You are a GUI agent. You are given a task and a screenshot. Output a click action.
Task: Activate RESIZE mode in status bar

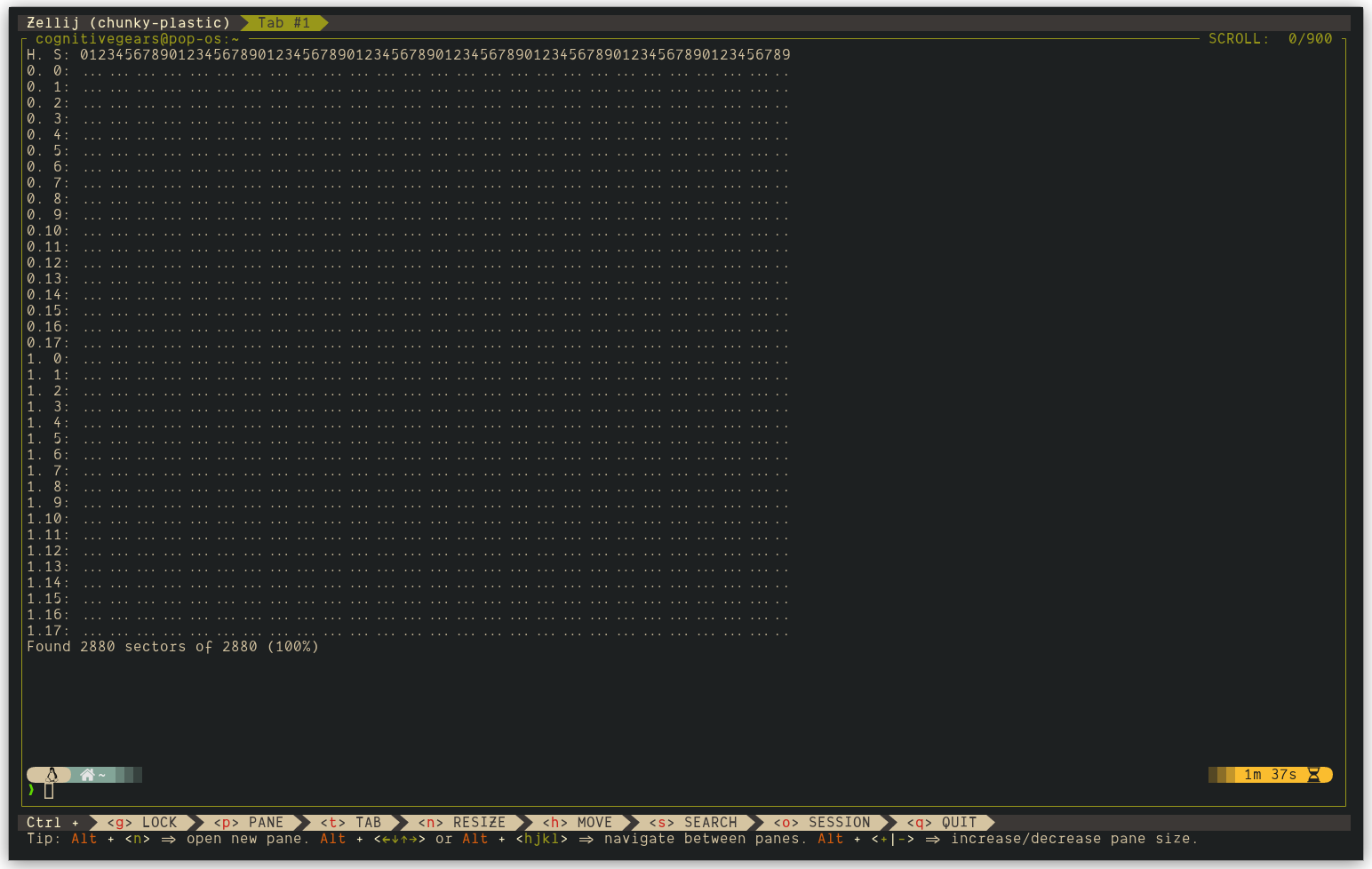click(462, 823)
